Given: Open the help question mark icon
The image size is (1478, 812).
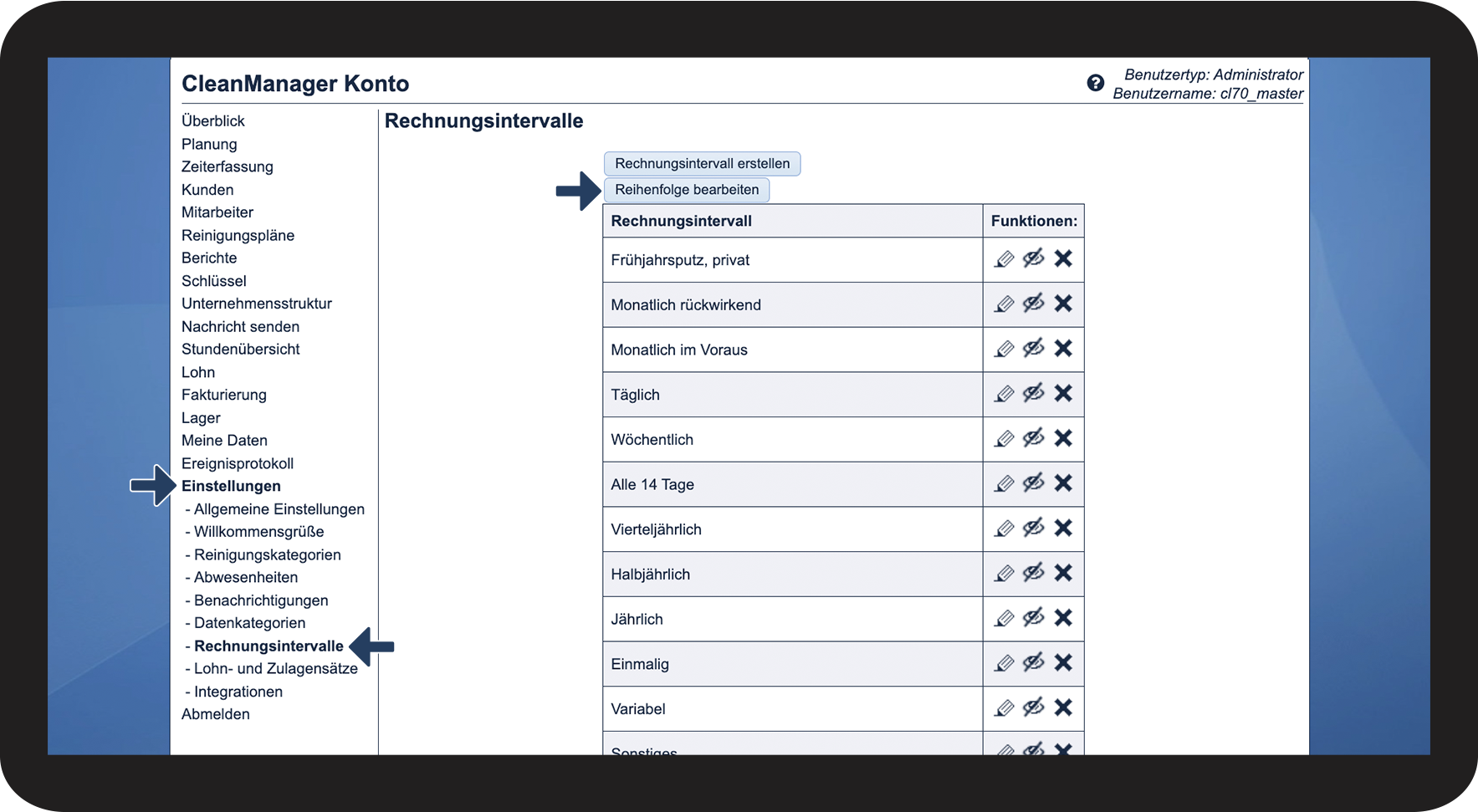Looking at the screenshot, I should pyautogui.click(x=1095, y=83).
